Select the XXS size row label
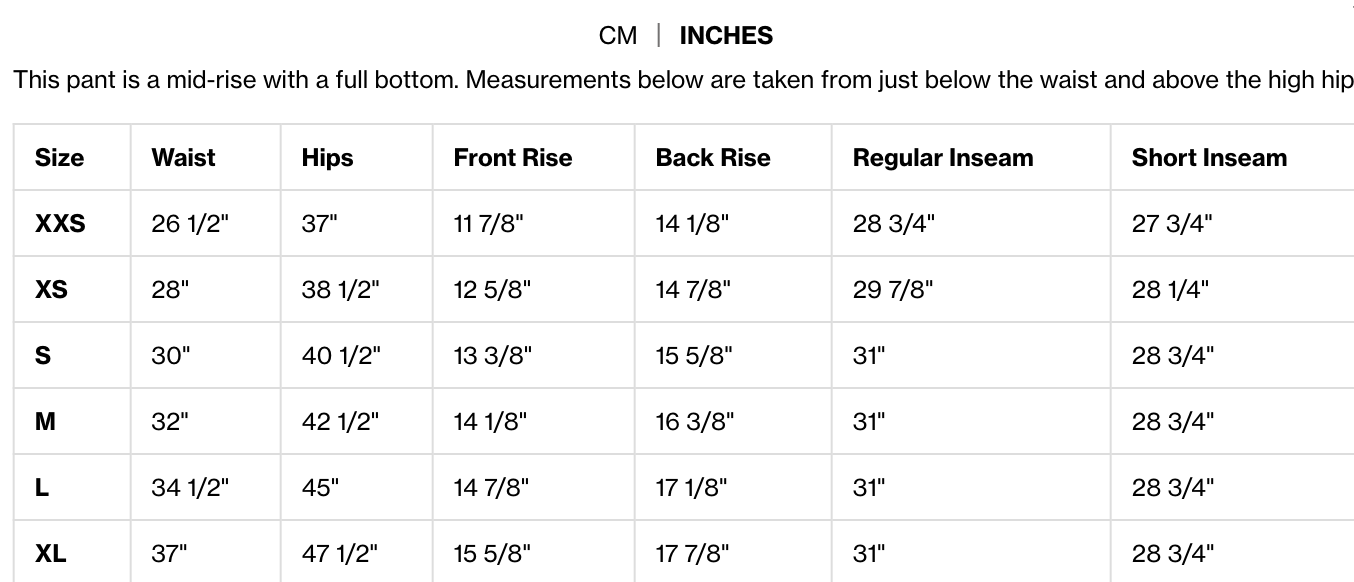This screenshot has height=582, width=1354. [x=60, y=224]
